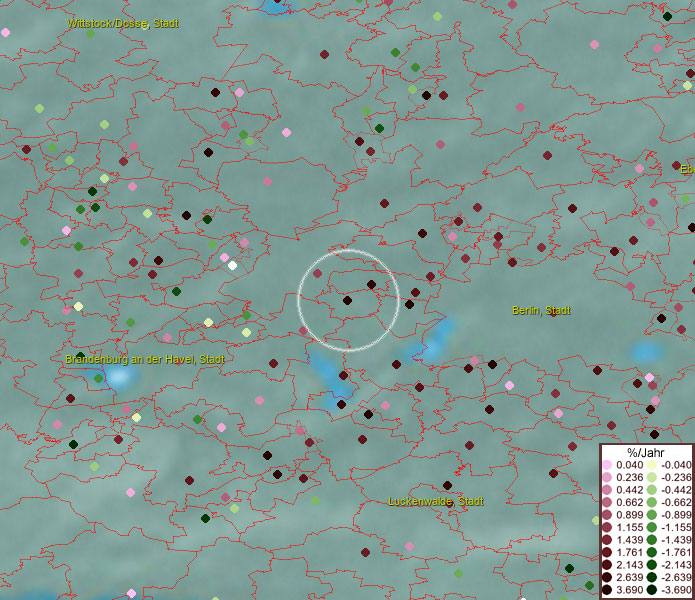695x600 pixels.
Task: Click the -1.155 green legend swatch
Action: coord(652,527)
